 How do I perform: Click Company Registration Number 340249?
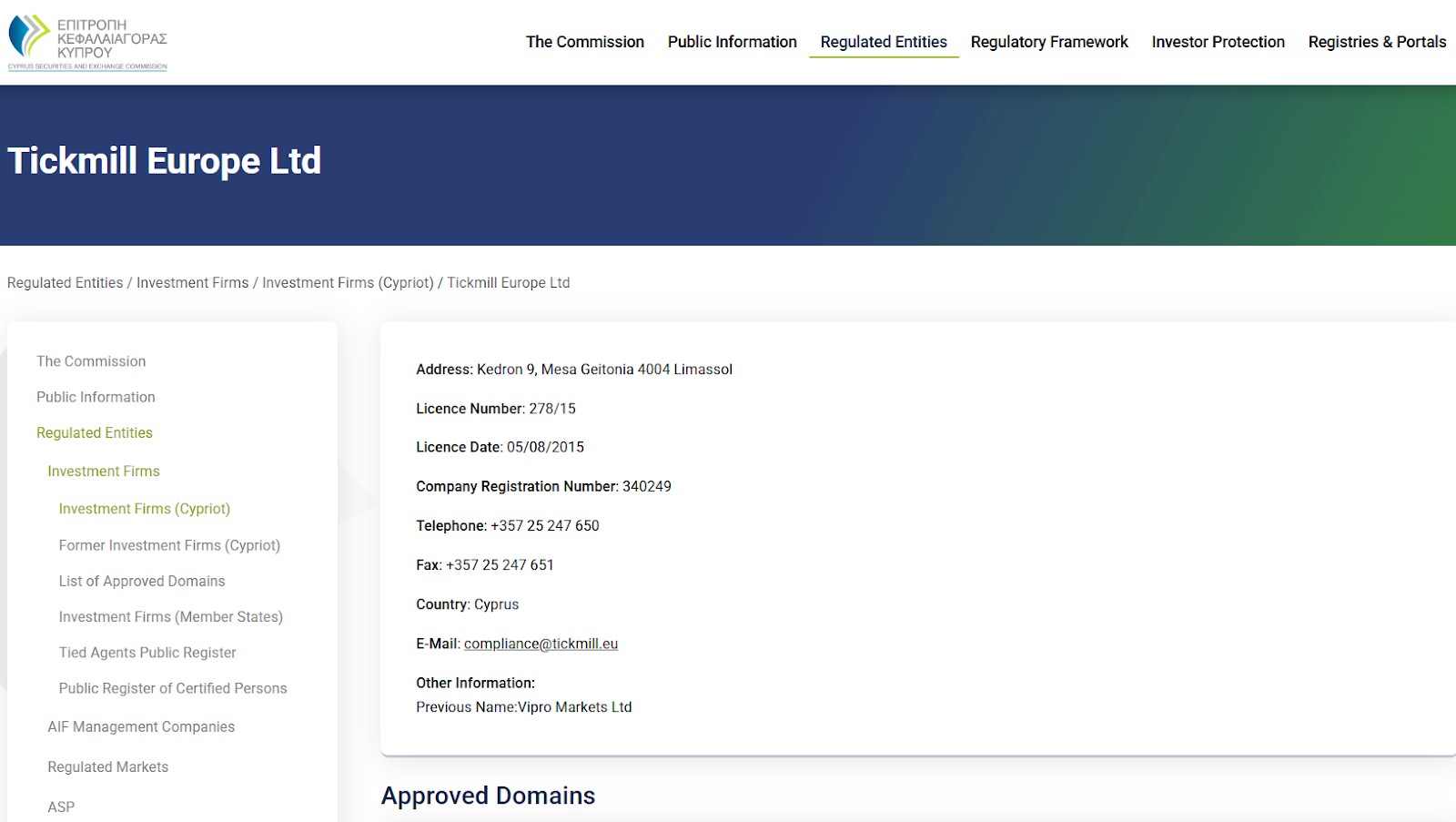click(x=544, y=486)
